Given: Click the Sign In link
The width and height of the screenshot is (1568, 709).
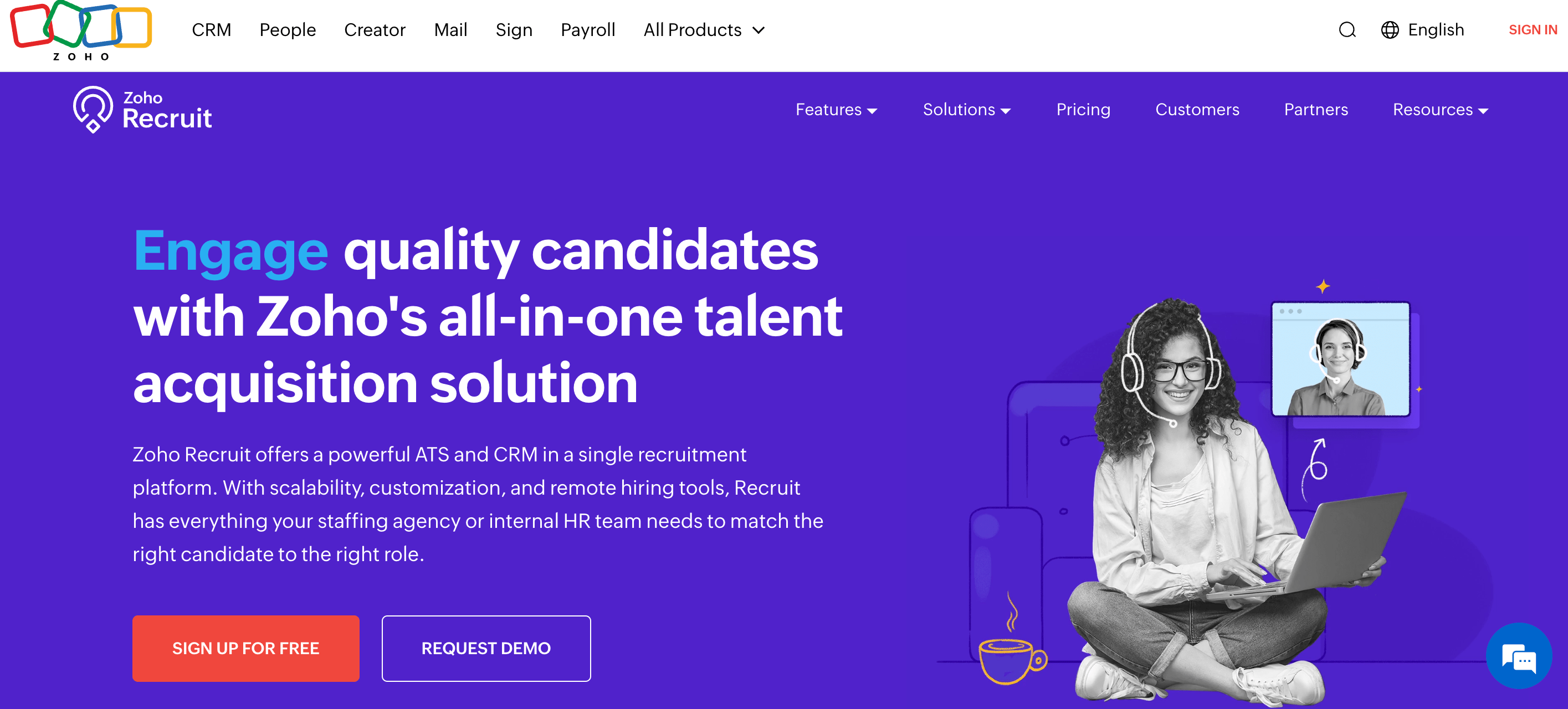Looking at the screenshot, I should click(1532, 30).
